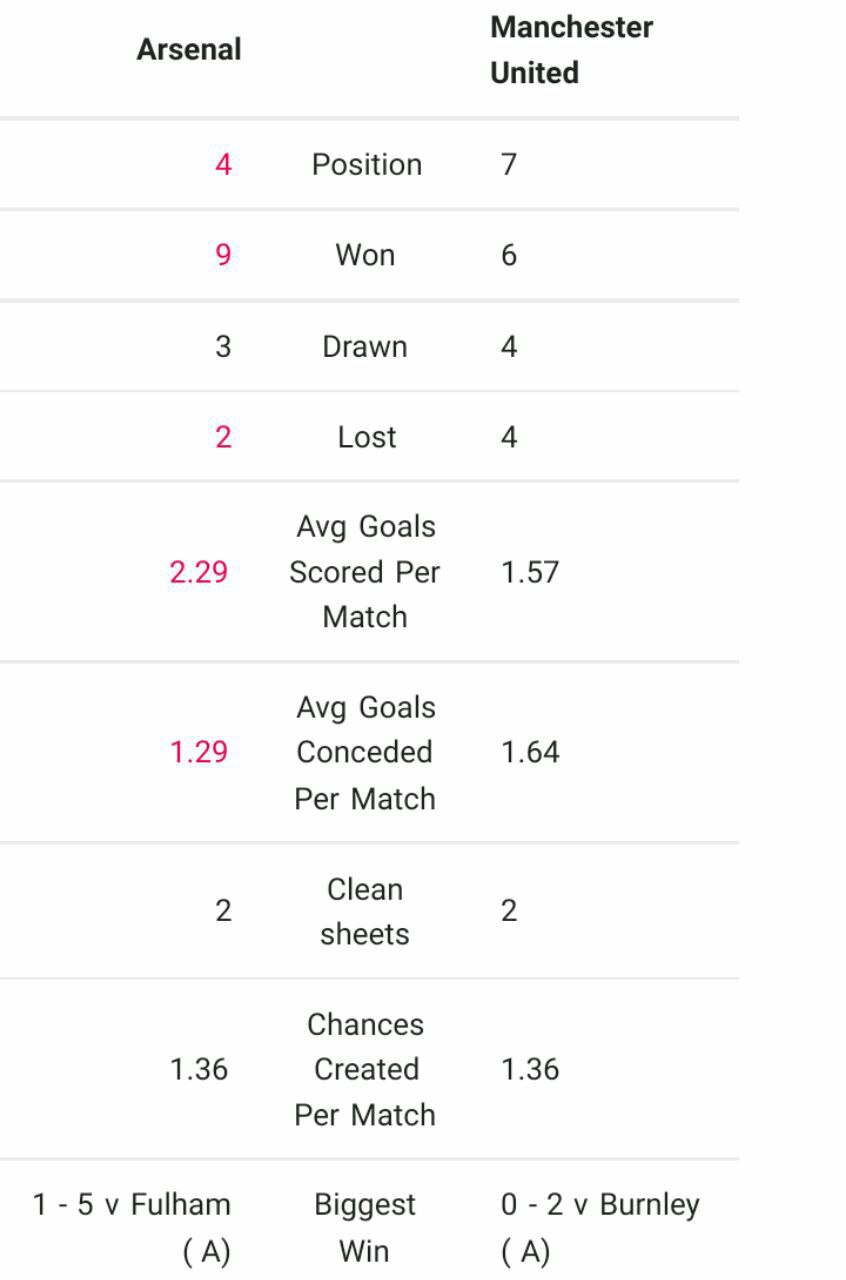Click Arsenal's position value 4
Viewport: 846px width, 1280px height.
(x=223, y=164)
